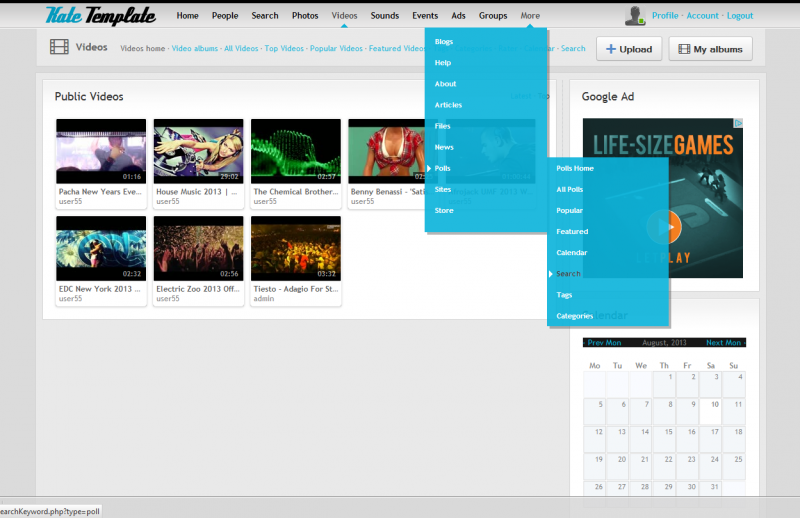Go to the previous month in the calendar
The image size is (800, 518).
tap(604, 342)
